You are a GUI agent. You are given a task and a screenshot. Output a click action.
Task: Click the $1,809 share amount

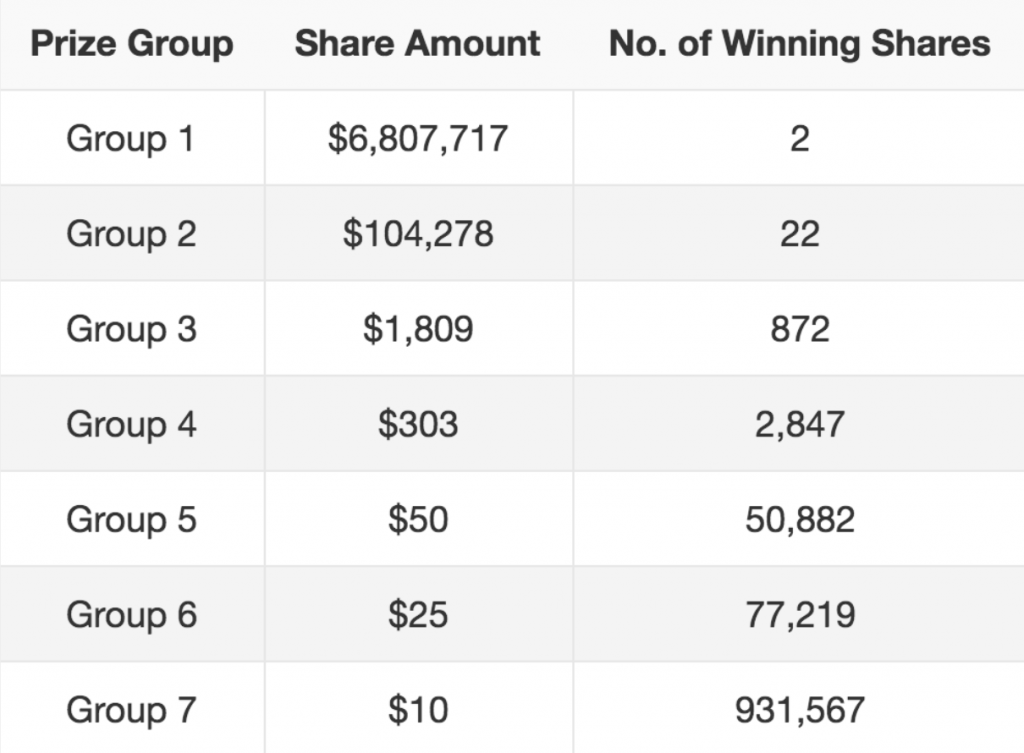(418, 328)
